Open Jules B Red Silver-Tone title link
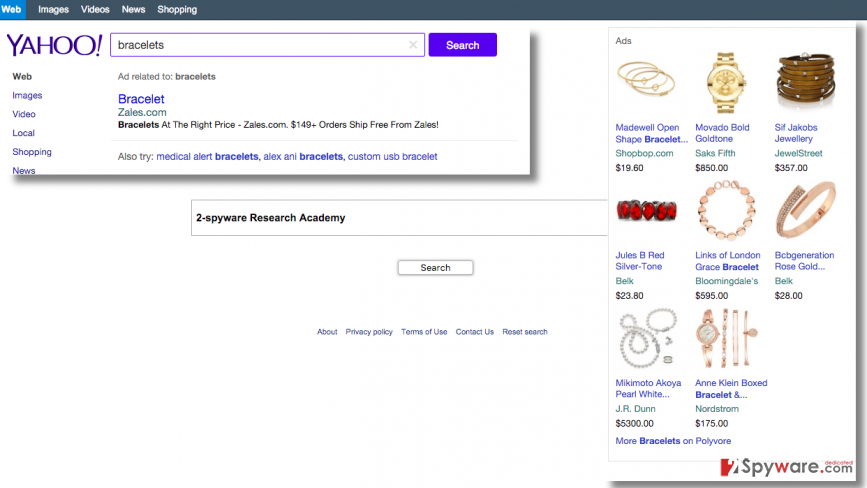867x488 pixels. coord(640,261)
